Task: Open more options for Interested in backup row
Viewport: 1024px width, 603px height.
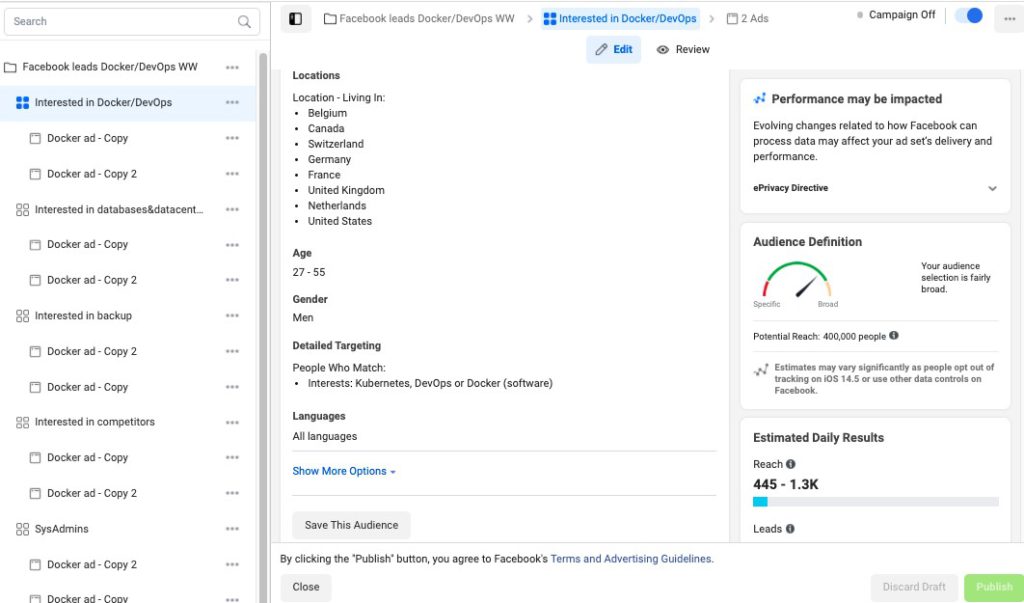Action: [x=232, y=316]
